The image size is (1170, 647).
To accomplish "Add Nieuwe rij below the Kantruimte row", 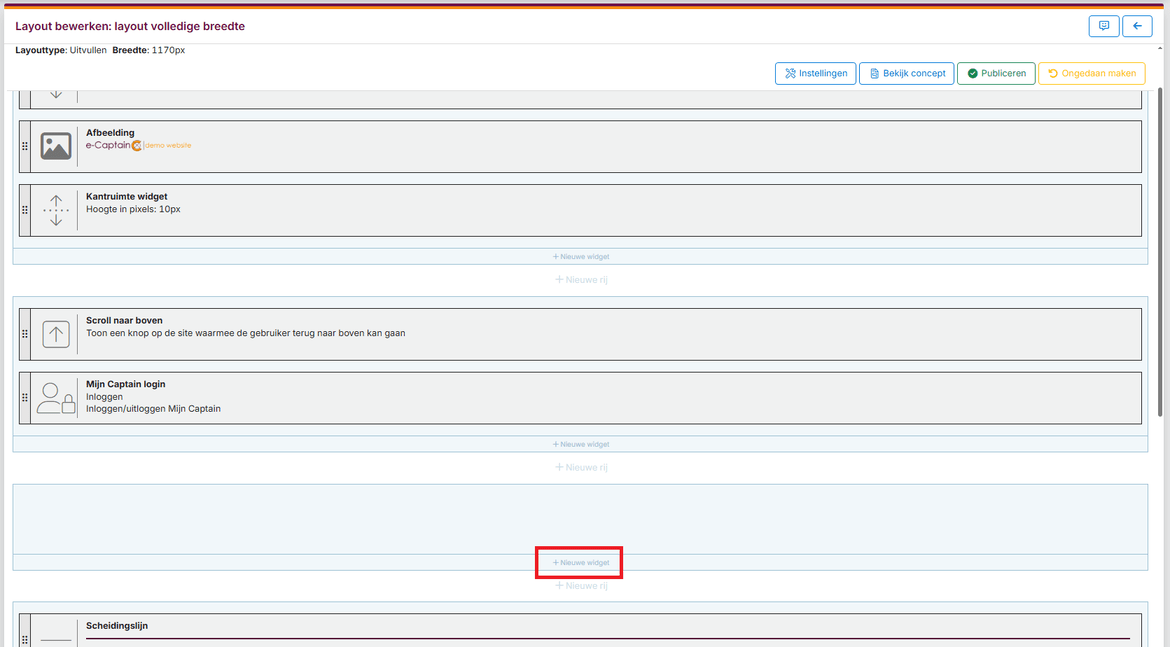I will 580,280.
